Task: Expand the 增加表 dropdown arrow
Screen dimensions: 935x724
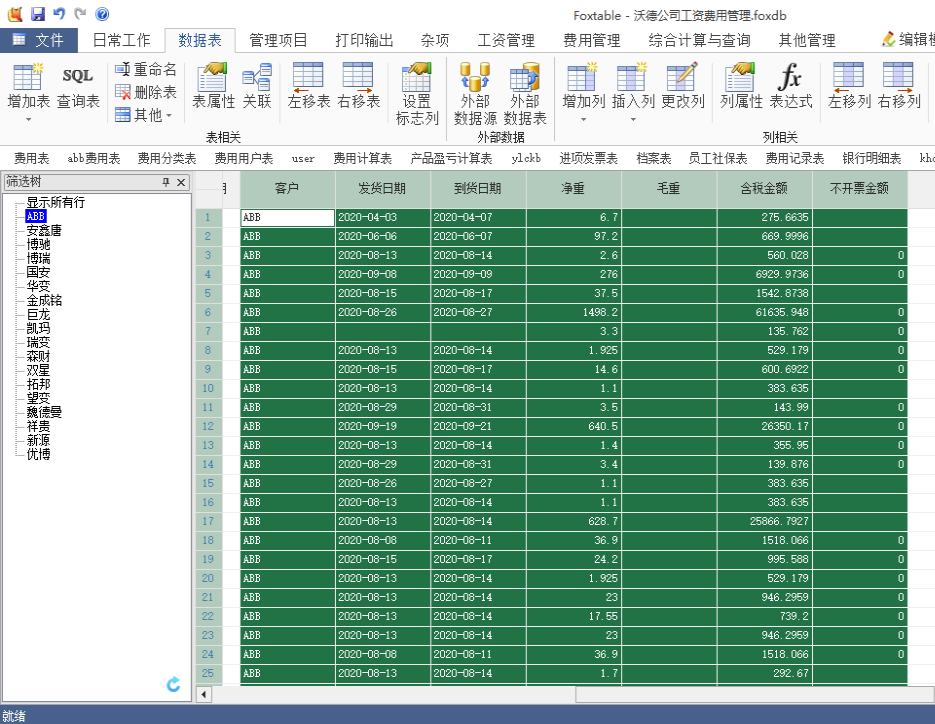Action: coord(28,120)
